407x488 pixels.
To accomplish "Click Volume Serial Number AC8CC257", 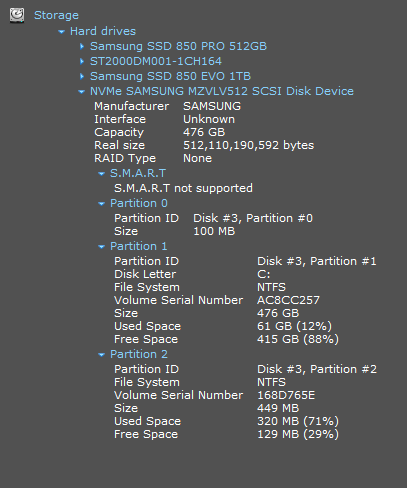I will point(288,300).
